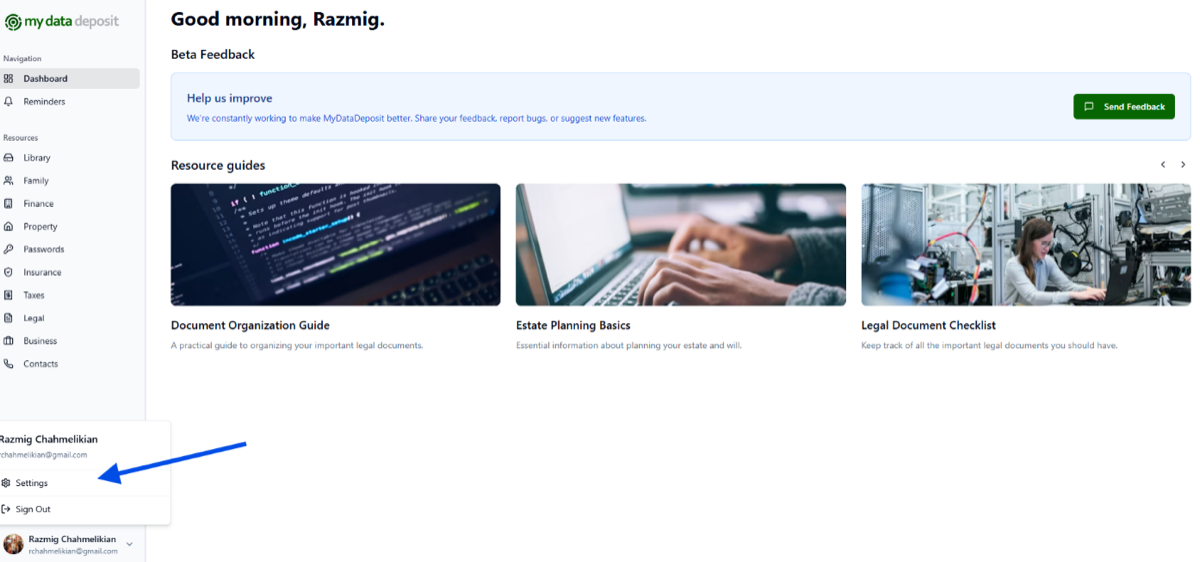Click the Legal document icon
Screen dimensions: 1200x562
pos(8,319)
